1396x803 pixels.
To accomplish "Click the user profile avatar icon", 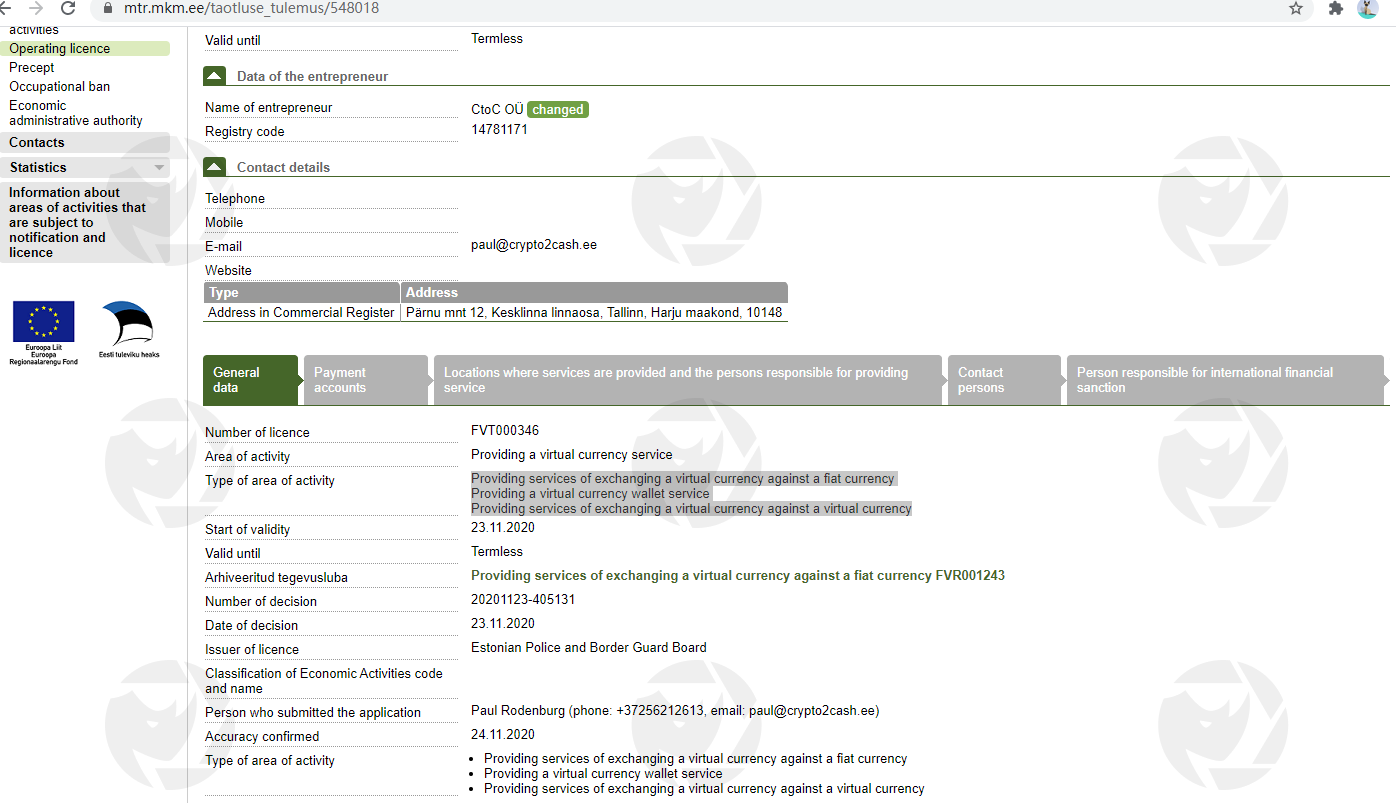I will click(1367, 8).
